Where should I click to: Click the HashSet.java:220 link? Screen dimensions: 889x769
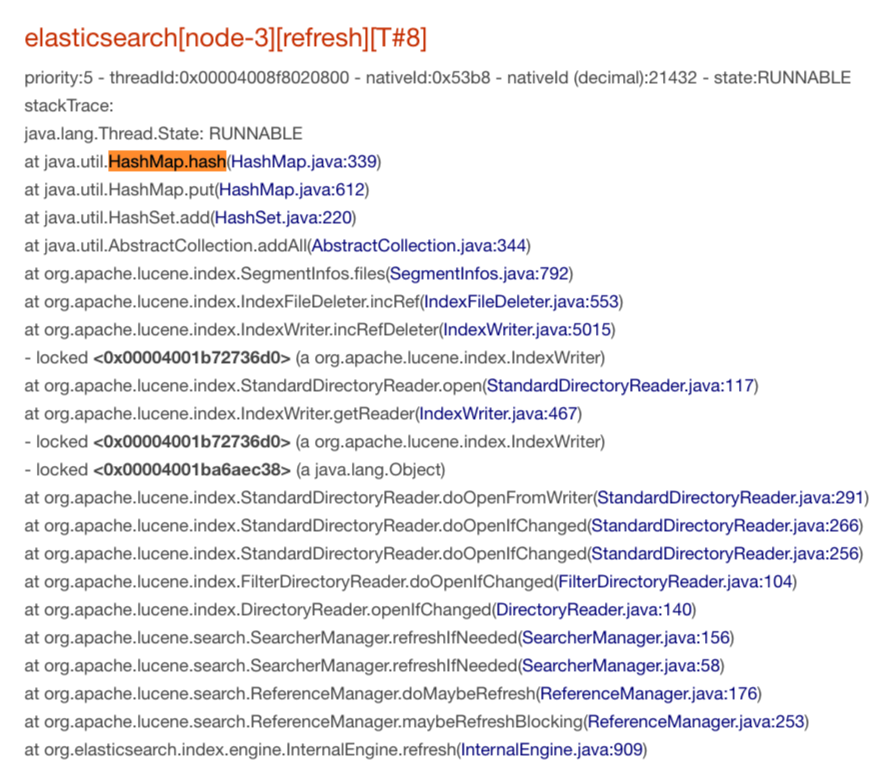283,217
